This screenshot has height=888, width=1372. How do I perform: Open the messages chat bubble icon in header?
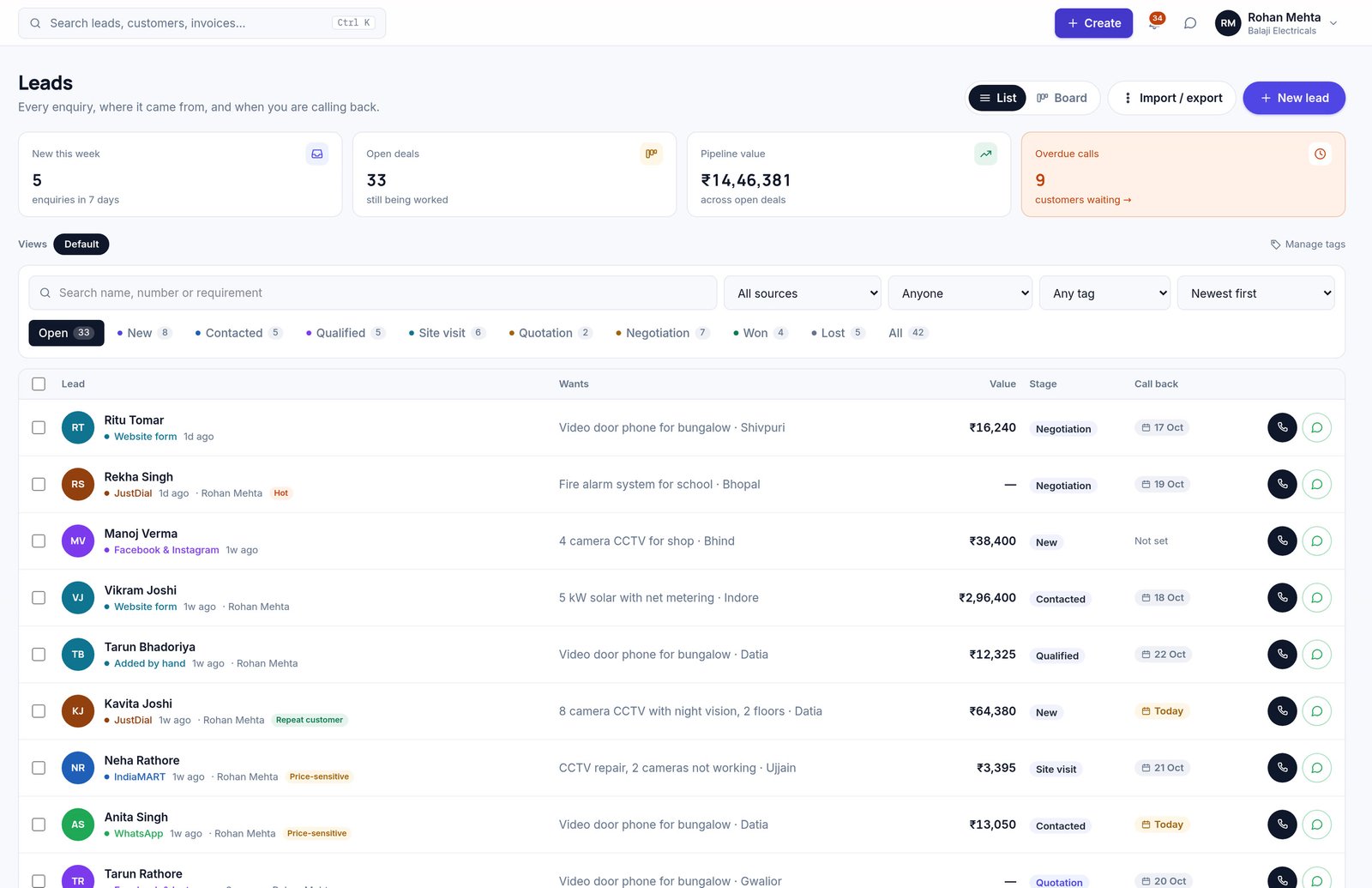(x=1190, y=23)
